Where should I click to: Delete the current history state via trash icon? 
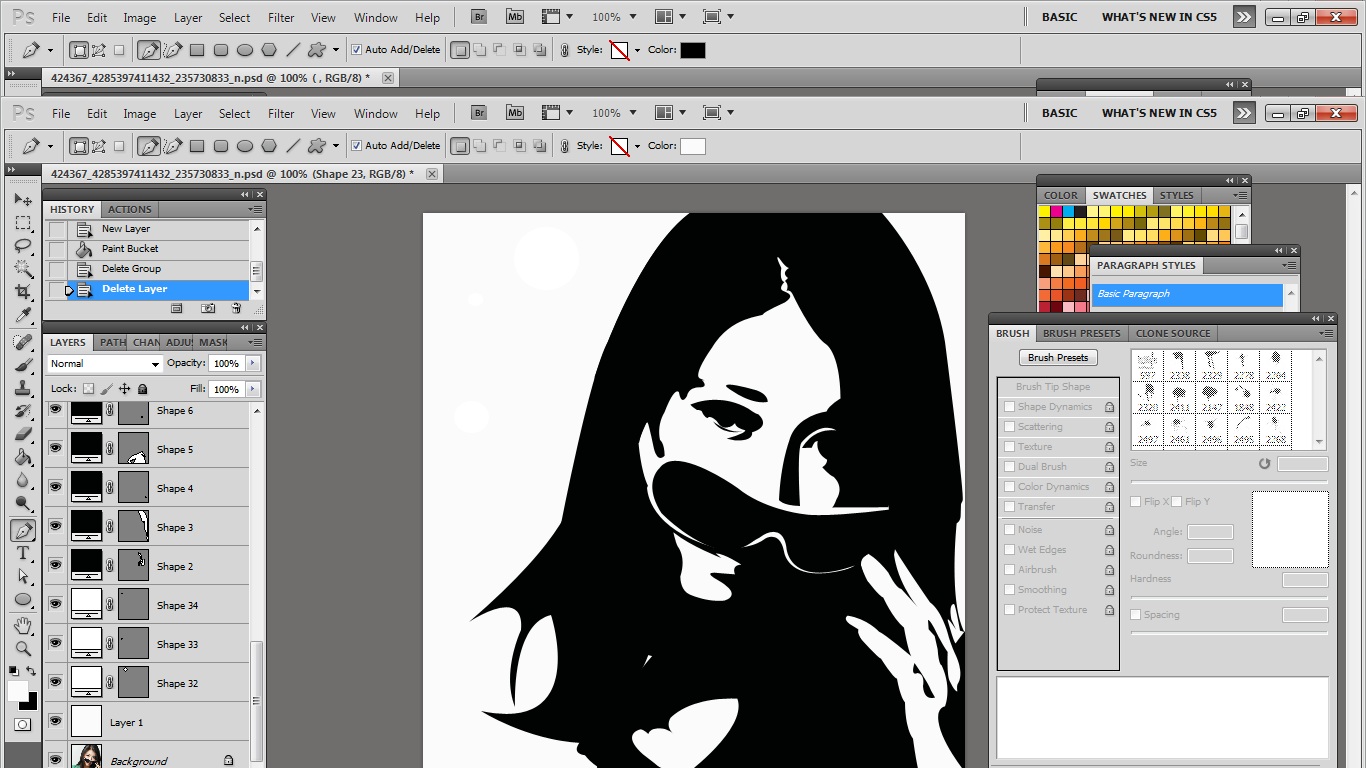pyautogui.click(x=236, y=309)
